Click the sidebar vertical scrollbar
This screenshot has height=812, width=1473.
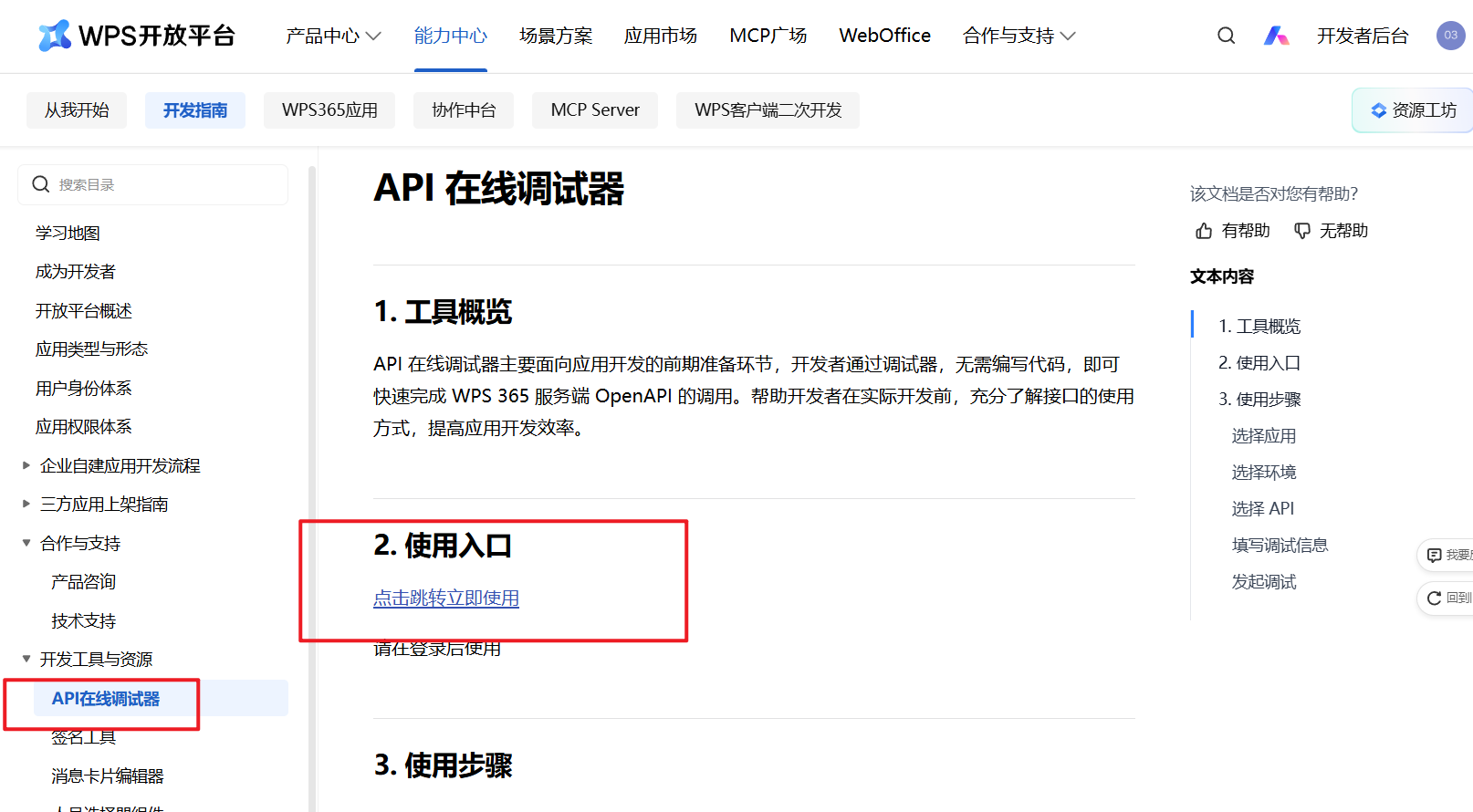312,488
